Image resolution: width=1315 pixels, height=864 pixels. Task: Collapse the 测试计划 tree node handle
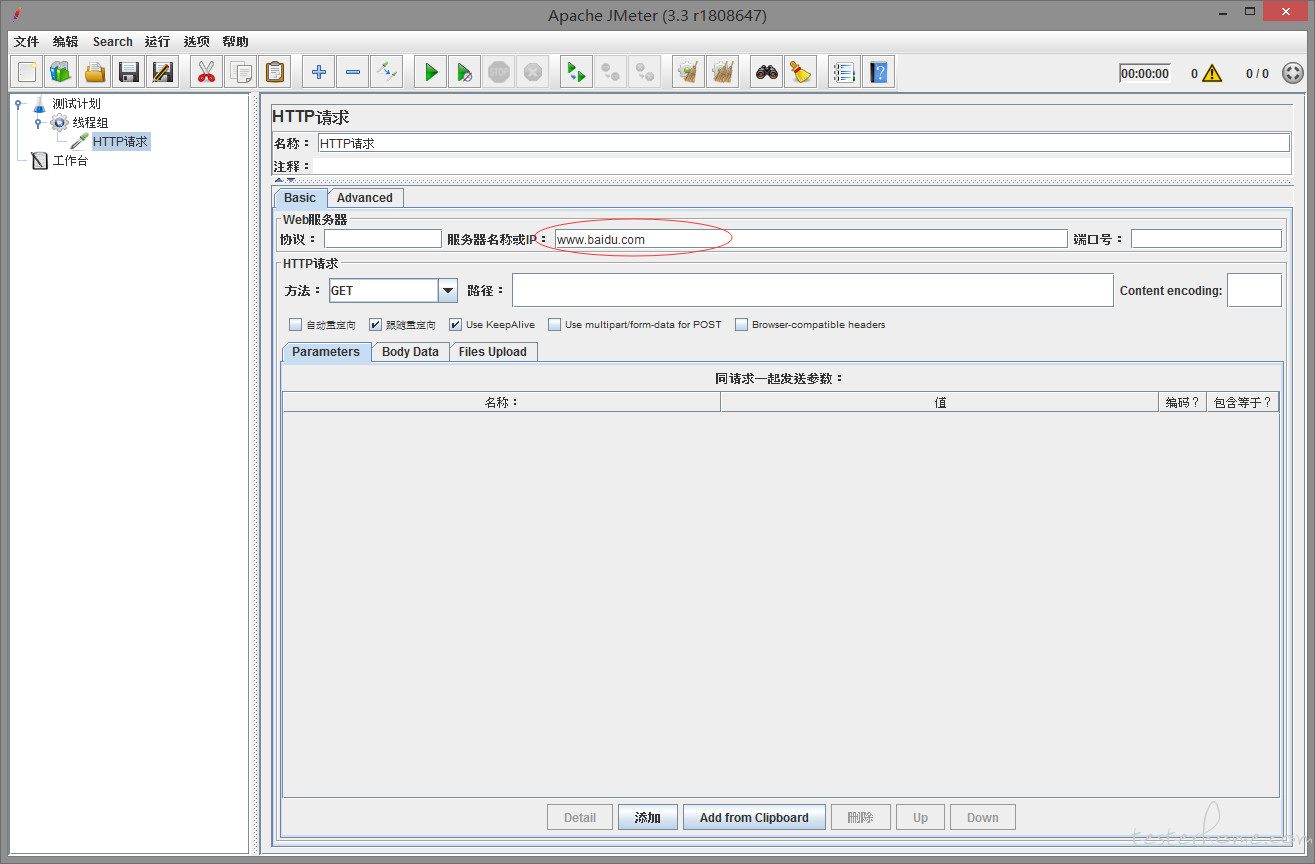pos(18,103)
